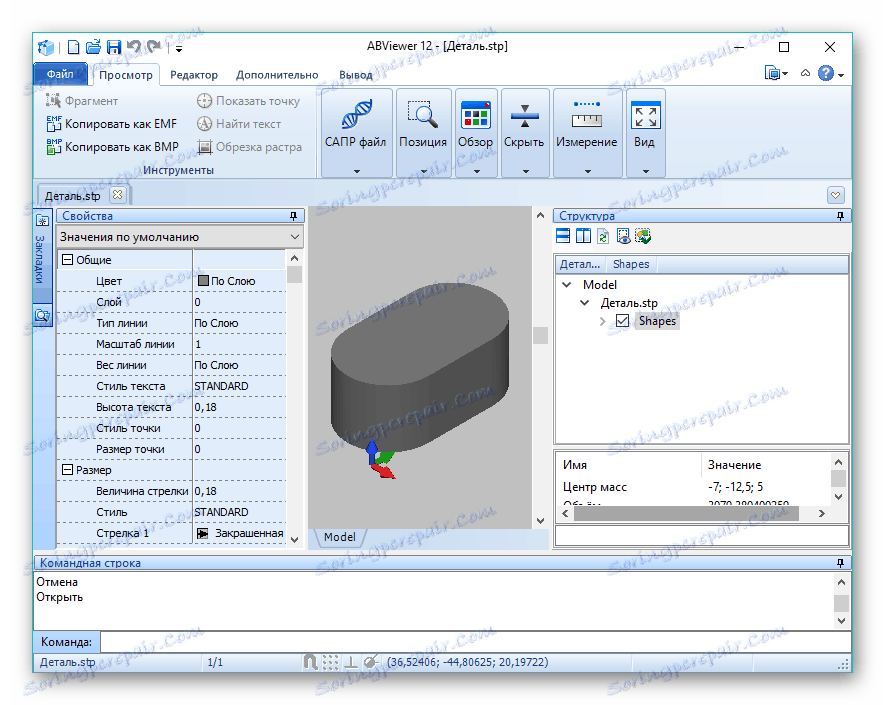
Task: Click the Цвет По Слою color swatch
Action: click(204, 281)
